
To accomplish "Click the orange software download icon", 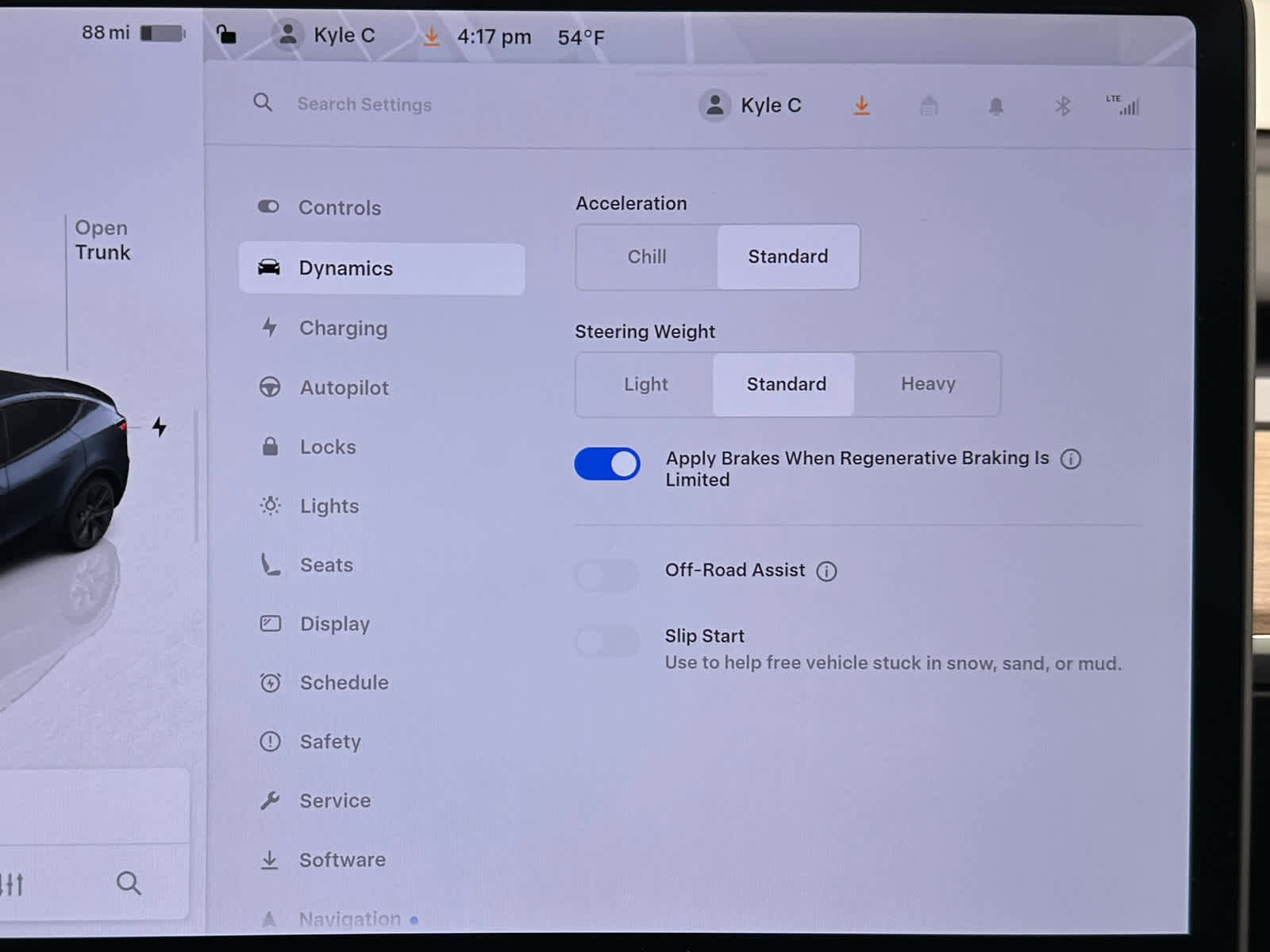I will click(861, 106).
